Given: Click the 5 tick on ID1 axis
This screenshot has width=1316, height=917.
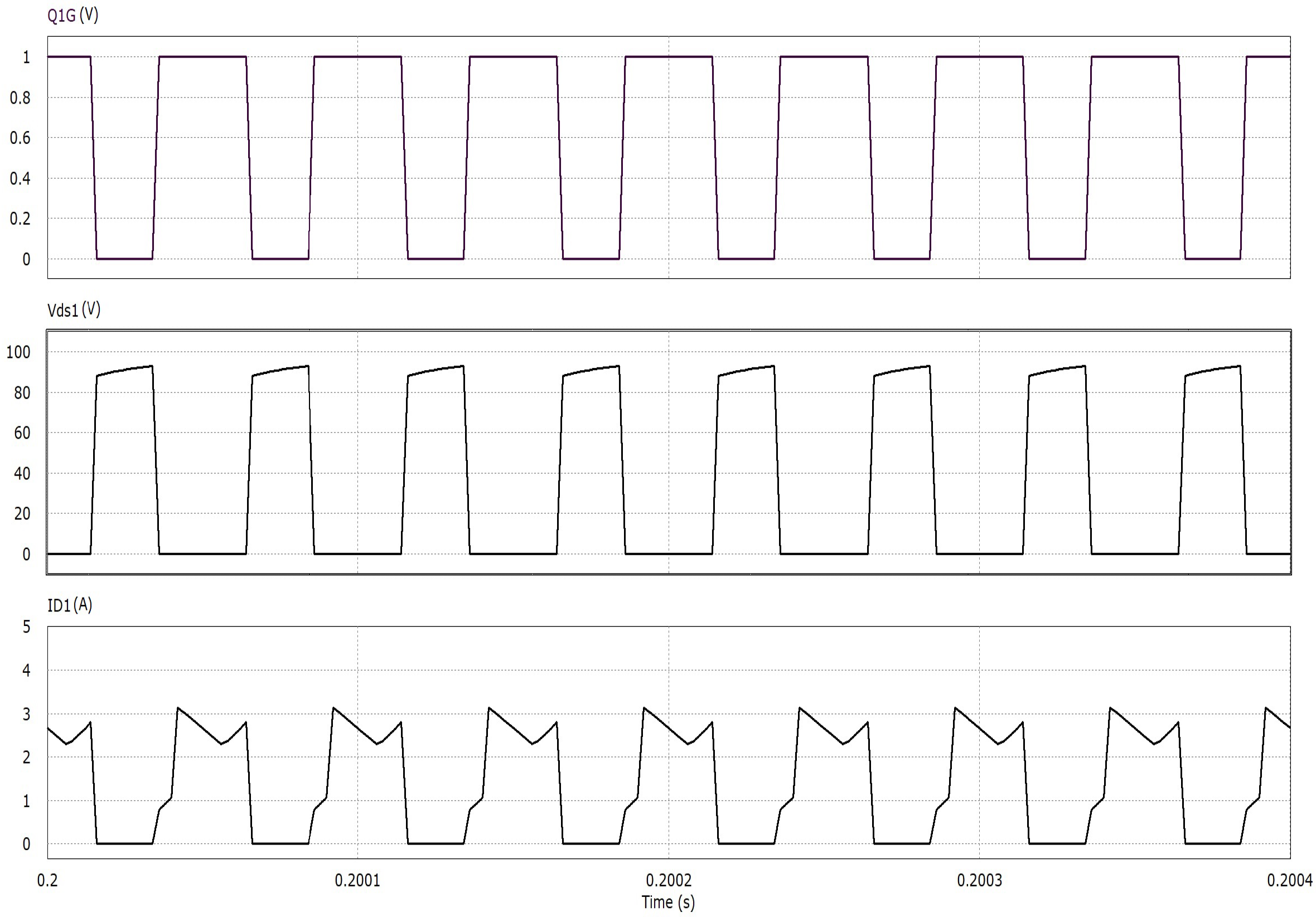Looking at the screenshot, I should click(x=26, y=627).
